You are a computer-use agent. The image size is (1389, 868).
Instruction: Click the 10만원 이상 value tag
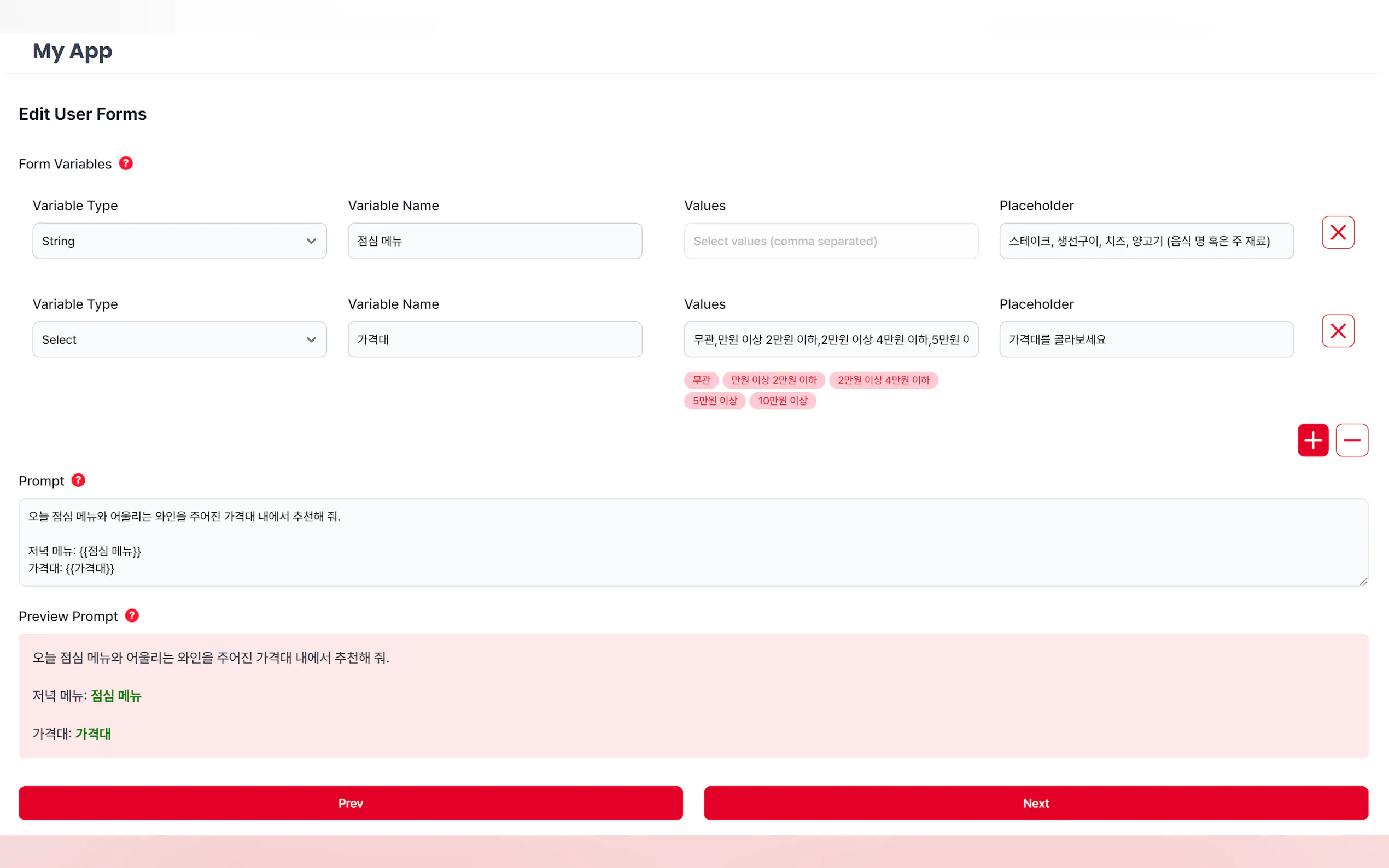click(782, 401)
